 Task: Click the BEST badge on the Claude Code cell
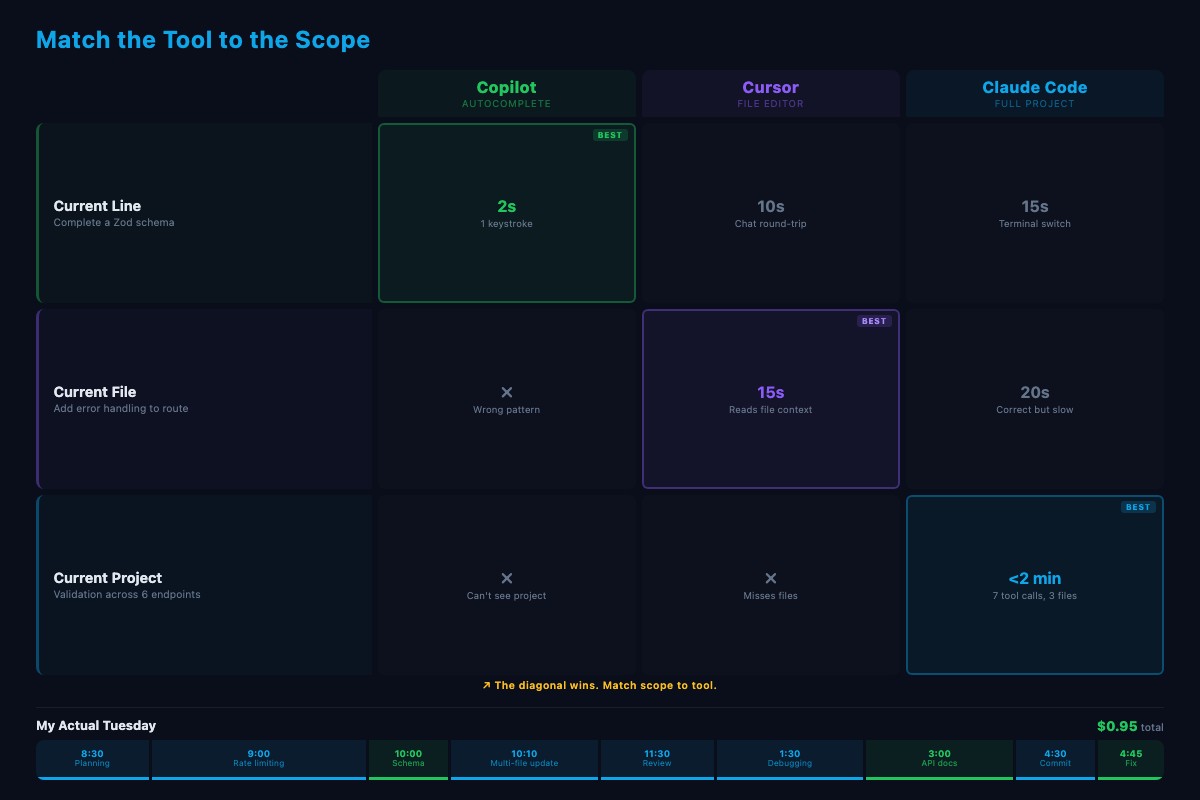tap(1138, 507)
